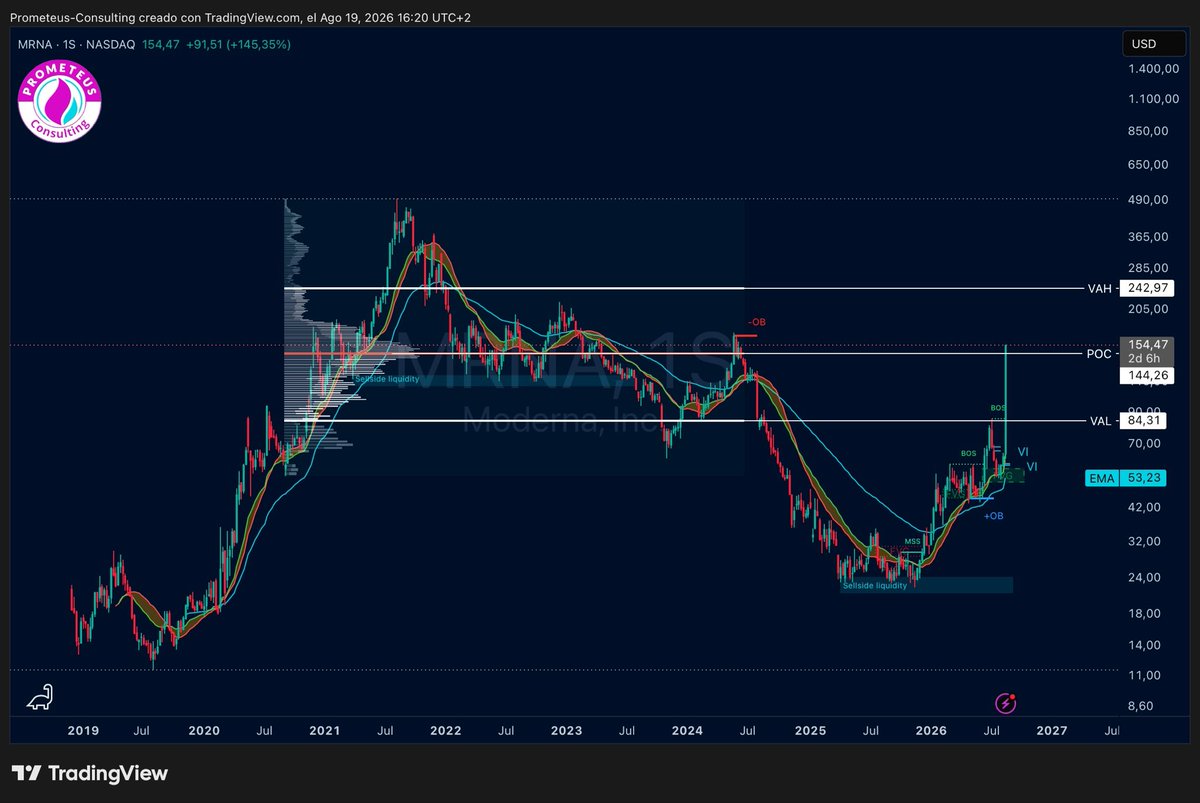
Task: Click the 42,00 price scale value
Action: click(1146, 507)
